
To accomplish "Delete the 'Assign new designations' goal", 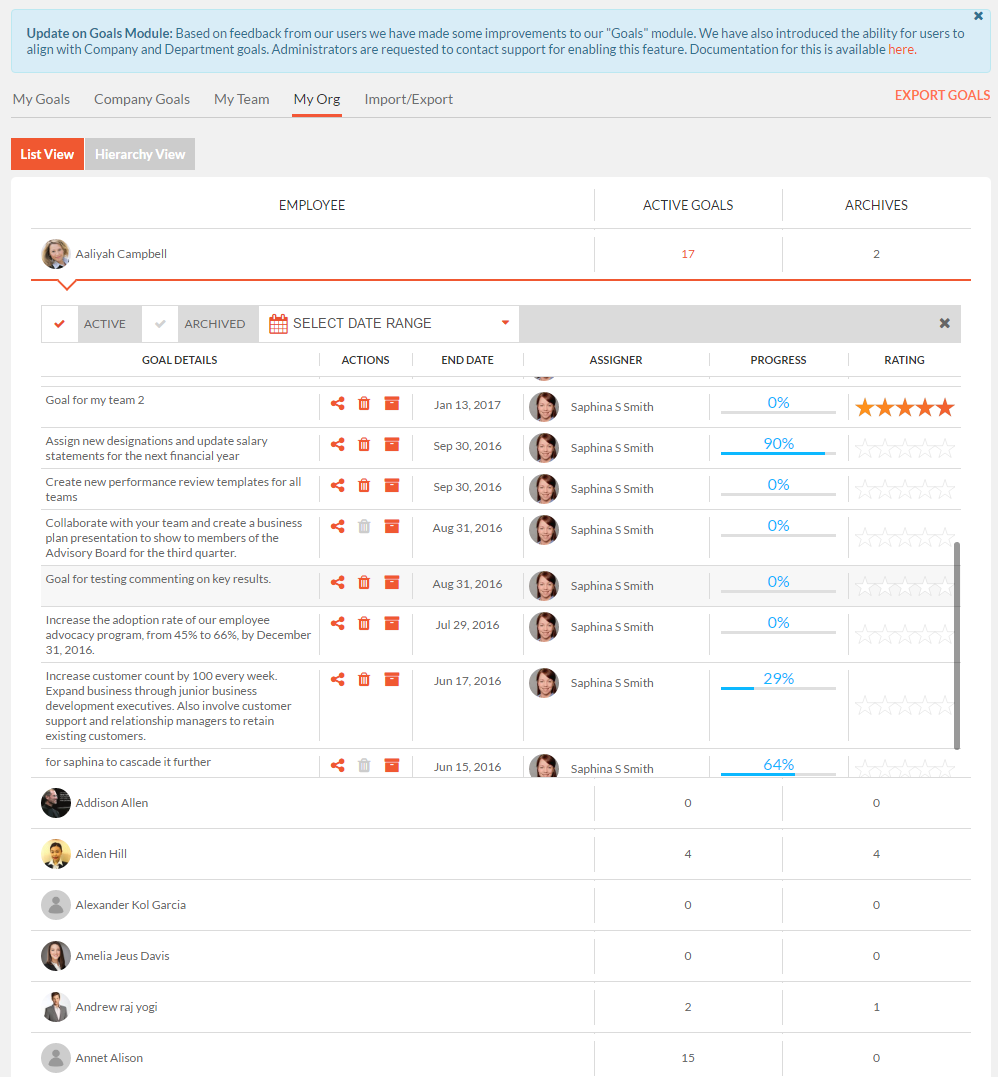I will coord(364,444).
